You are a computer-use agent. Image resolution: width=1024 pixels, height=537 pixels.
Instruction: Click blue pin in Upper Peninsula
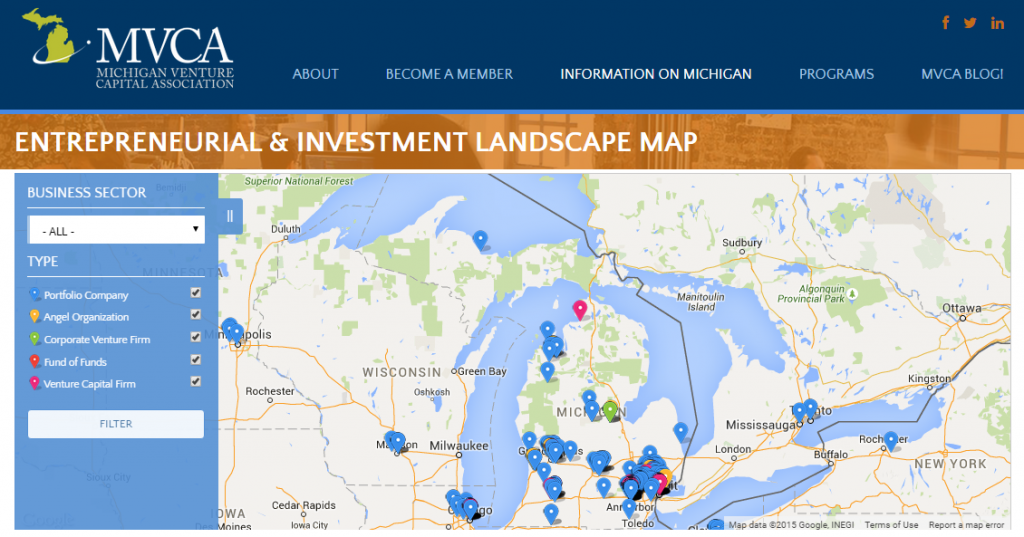[x=481, y=239]
